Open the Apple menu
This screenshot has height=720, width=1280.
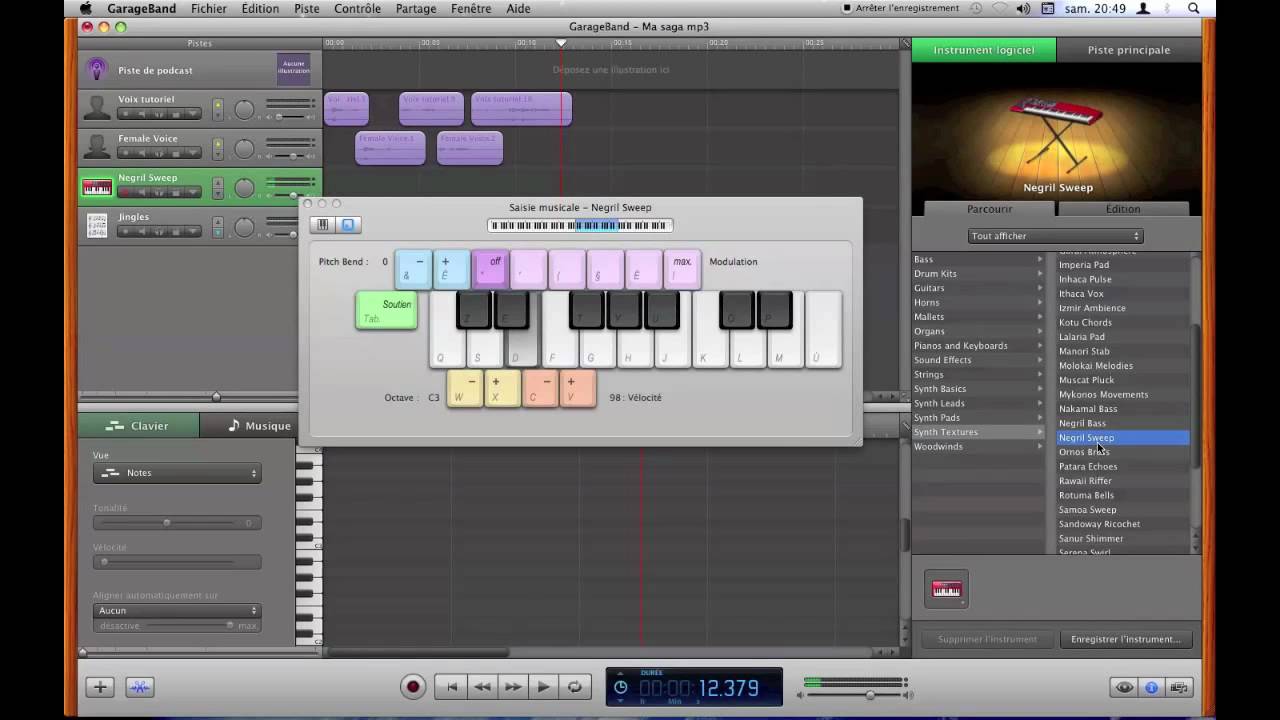pyautogui.click(x=86, y=9)
